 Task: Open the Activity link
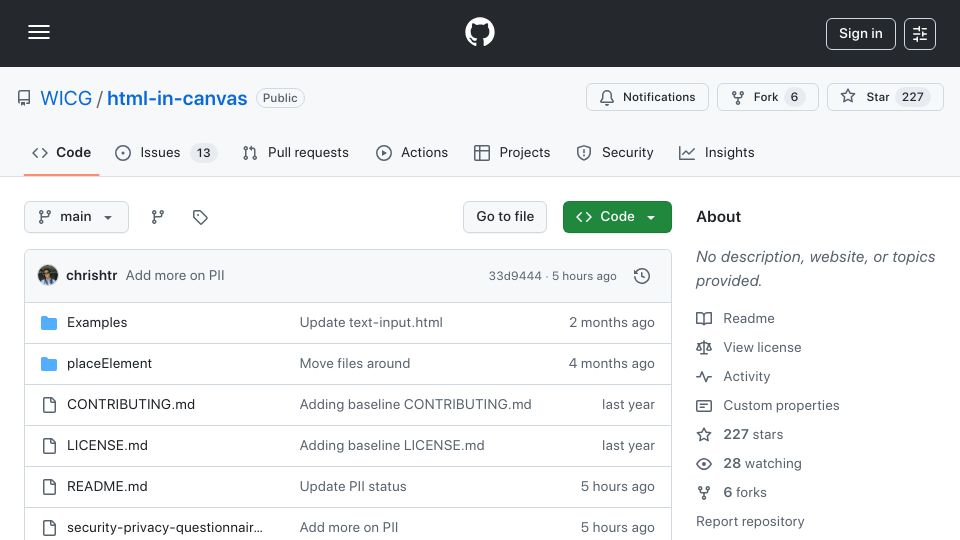click(746, 377)
